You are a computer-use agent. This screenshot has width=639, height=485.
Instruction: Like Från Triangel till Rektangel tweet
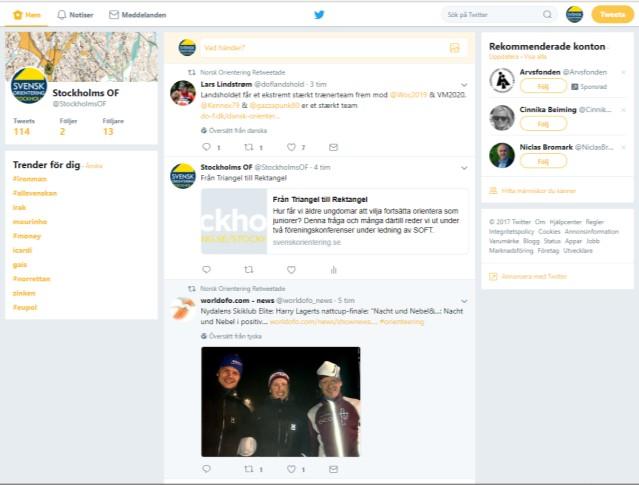click(x=291, y=269)
